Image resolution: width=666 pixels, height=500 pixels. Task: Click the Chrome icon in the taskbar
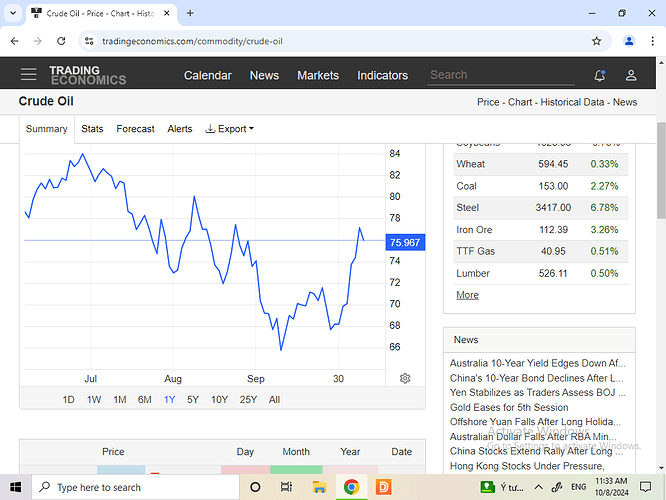click(x=351, y=487)
